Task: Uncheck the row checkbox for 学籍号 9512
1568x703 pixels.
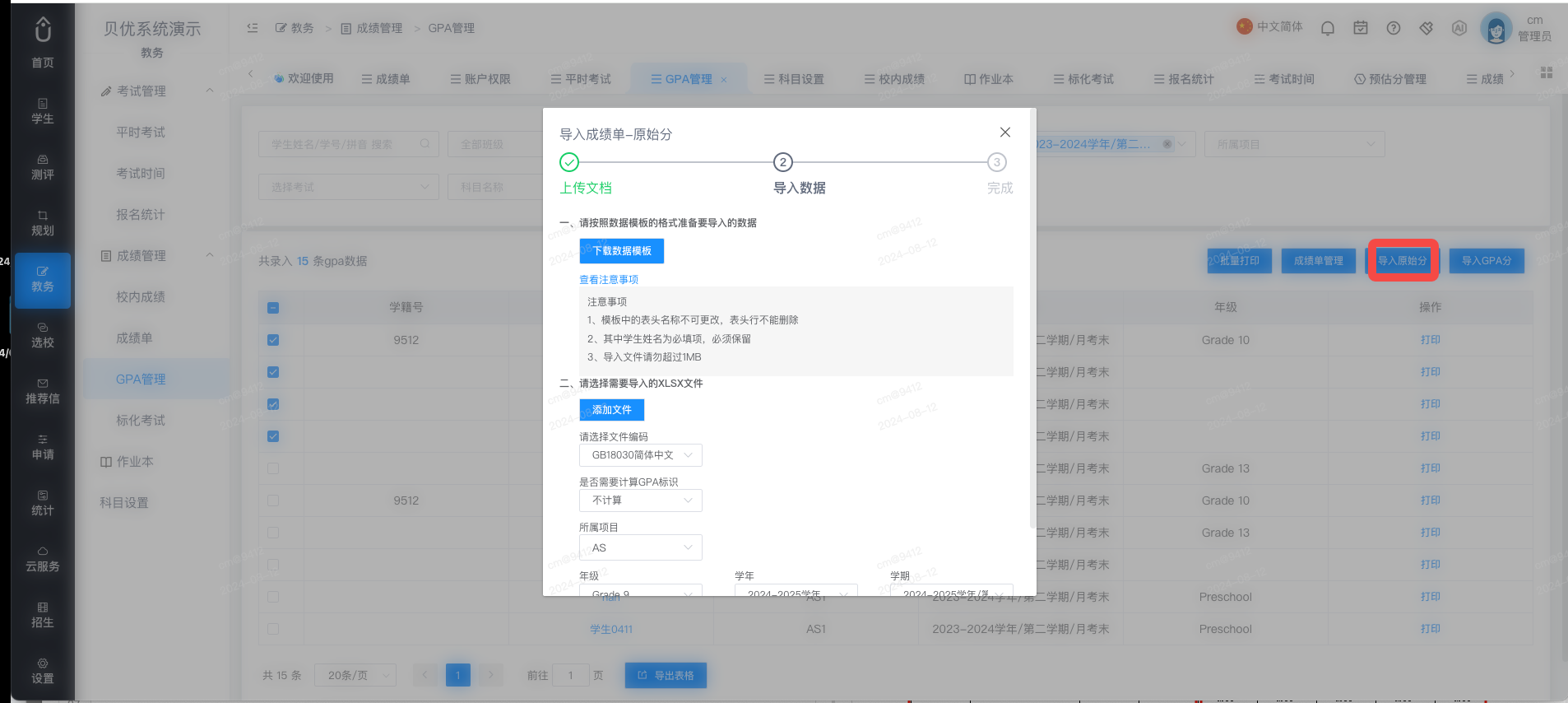Action: pyautogui.click(x=273, y=340)
